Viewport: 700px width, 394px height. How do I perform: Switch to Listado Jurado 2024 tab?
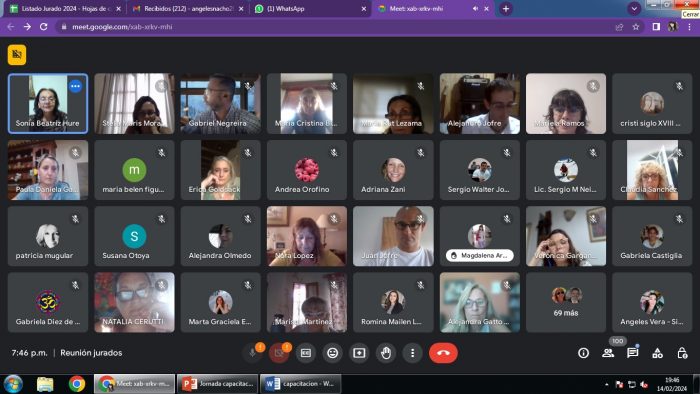[66, 8]
